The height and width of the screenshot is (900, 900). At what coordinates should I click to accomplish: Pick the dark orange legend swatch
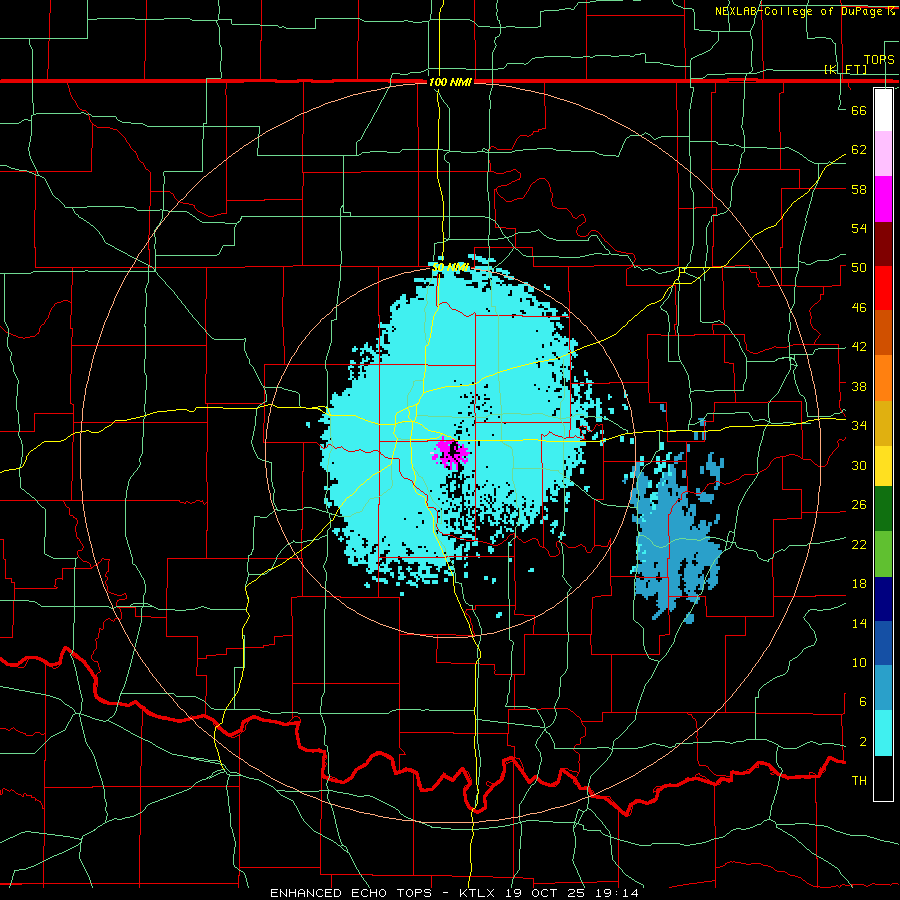(x=883, y=333)
